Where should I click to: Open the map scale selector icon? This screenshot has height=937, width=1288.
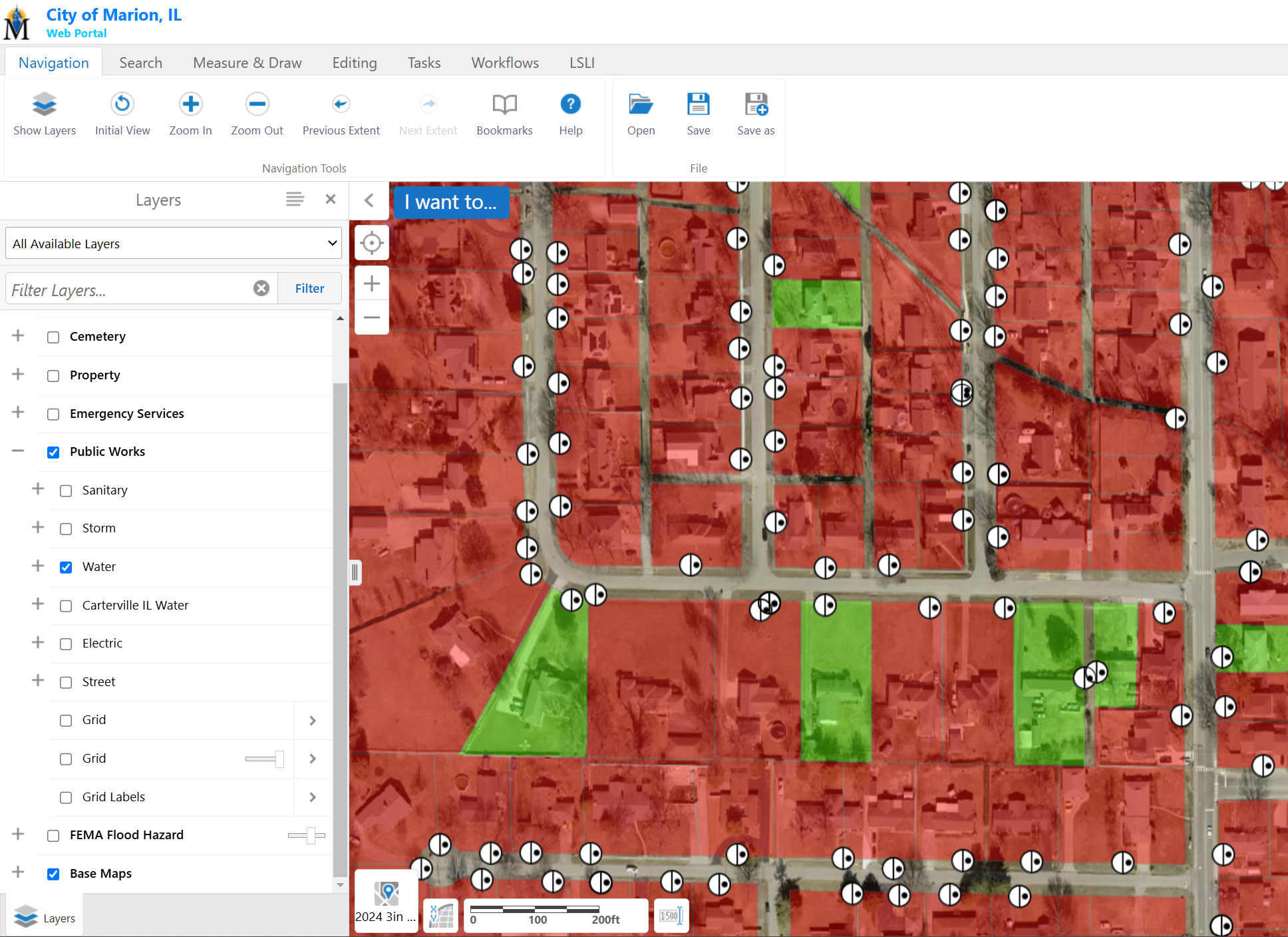pyautogui.click(x=671, y=916)
